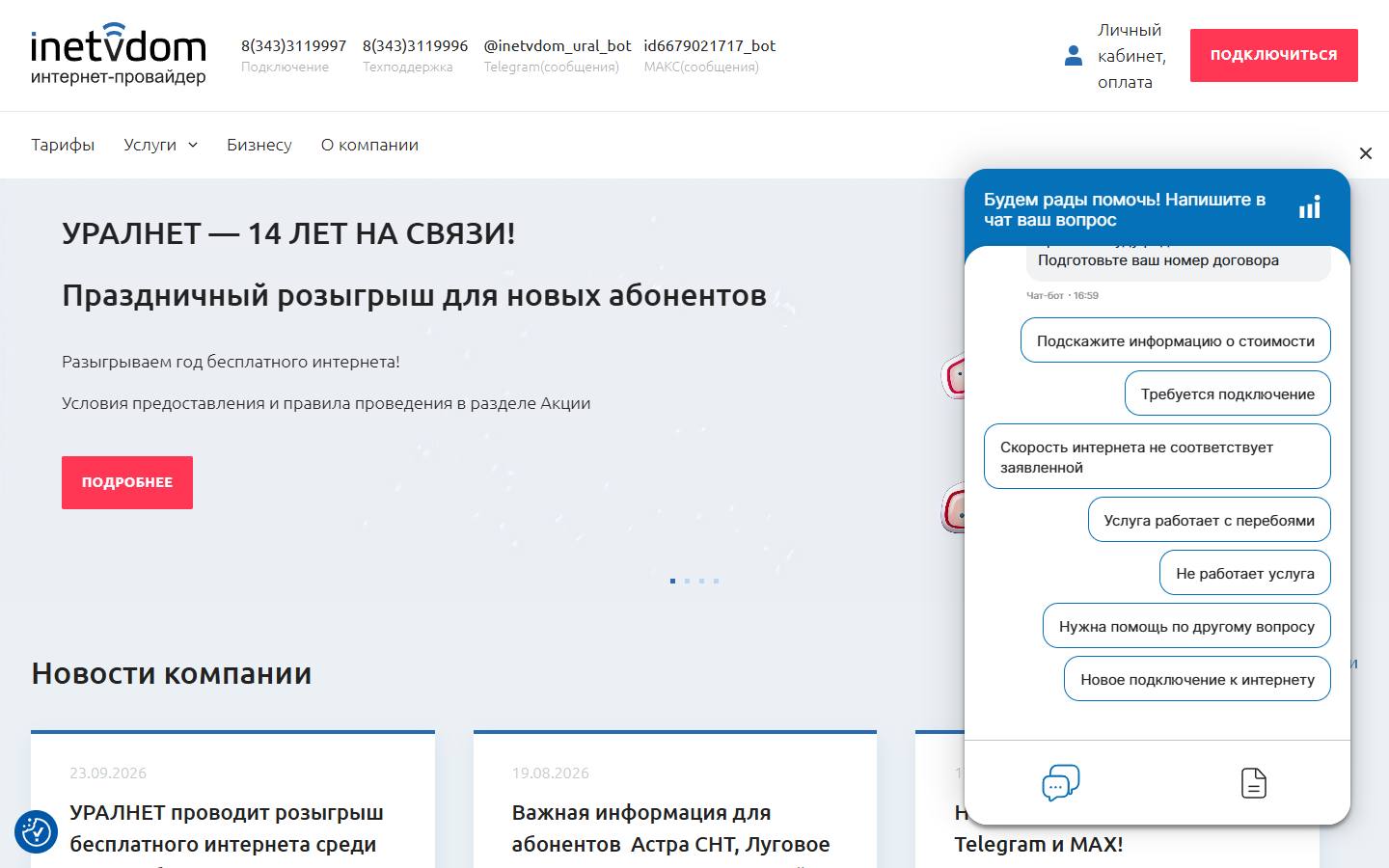Expand the Услуги dropdown chevron
Screen dimensions: 1389x868
tap(193, 145)
